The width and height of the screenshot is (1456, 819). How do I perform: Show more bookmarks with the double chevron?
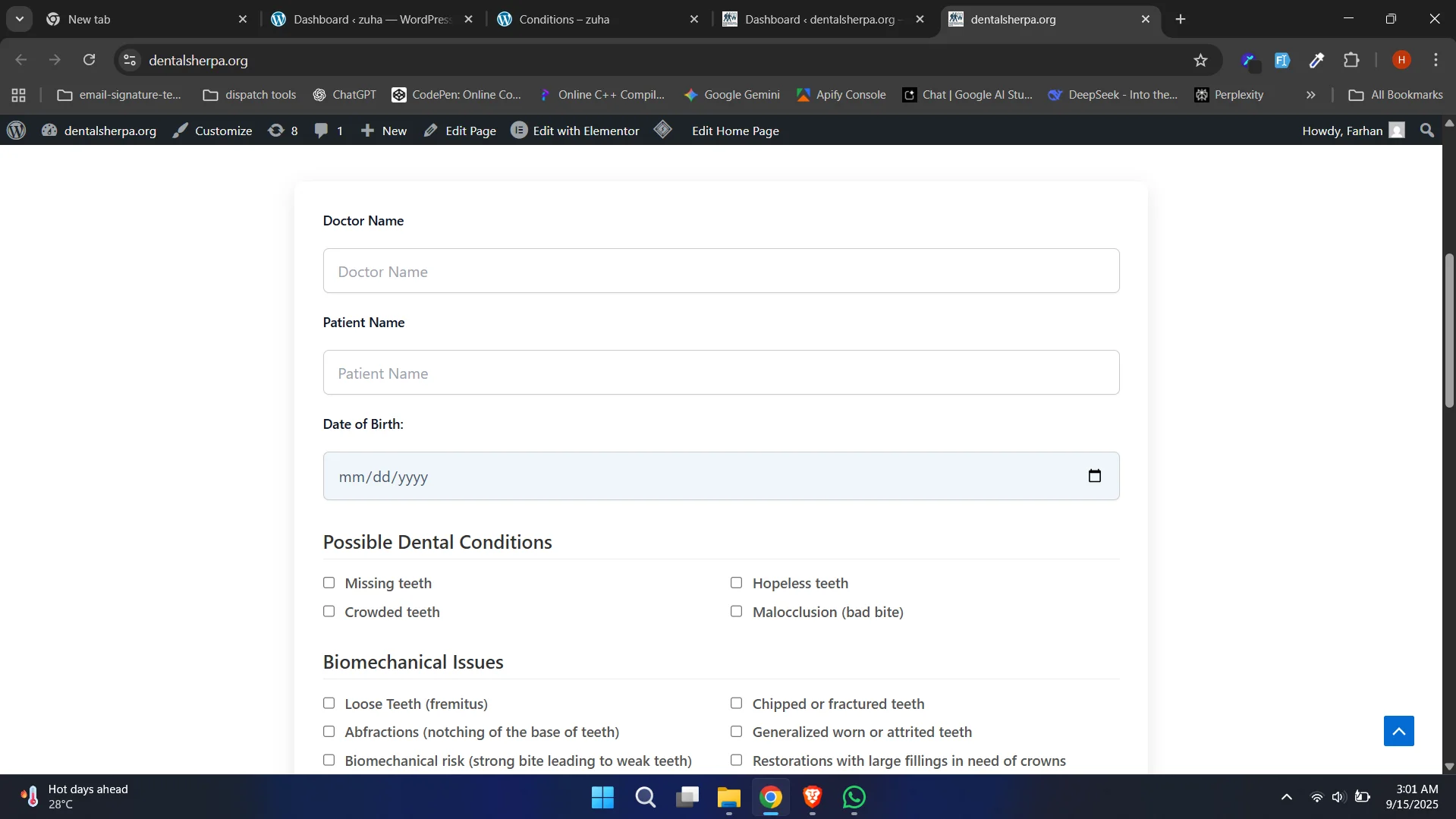click(x=1310, y=95)
